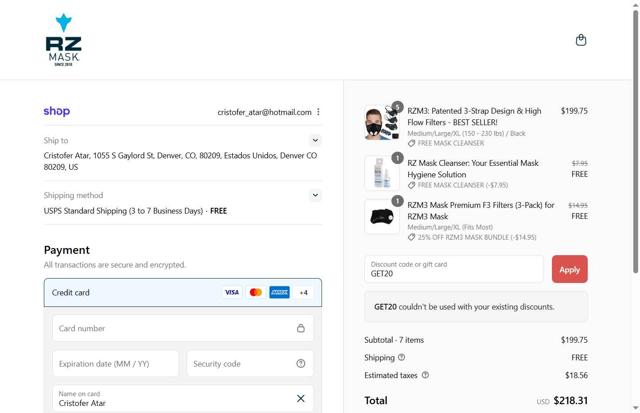Open the shopping bag cart icon
640x413 pixels.
(581, 40)
